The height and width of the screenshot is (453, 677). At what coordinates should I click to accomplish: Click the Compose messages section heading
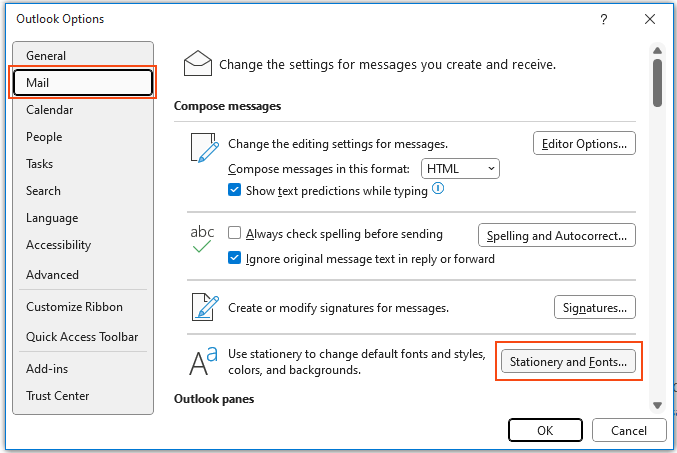228,106
